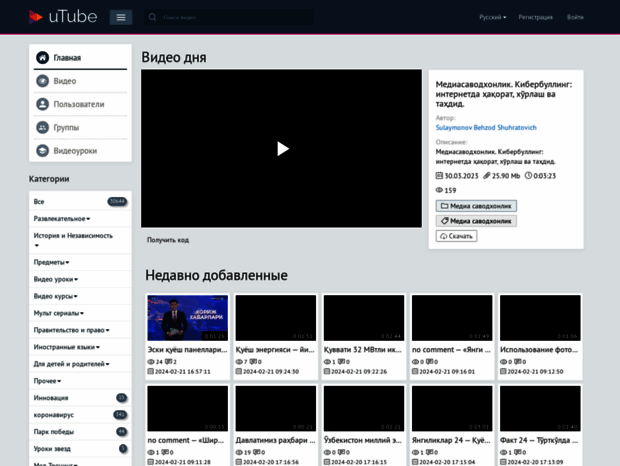The width and height of the screenshot is (620, 466).
Task: Select the Главная home icon
Action: point(43,58)
